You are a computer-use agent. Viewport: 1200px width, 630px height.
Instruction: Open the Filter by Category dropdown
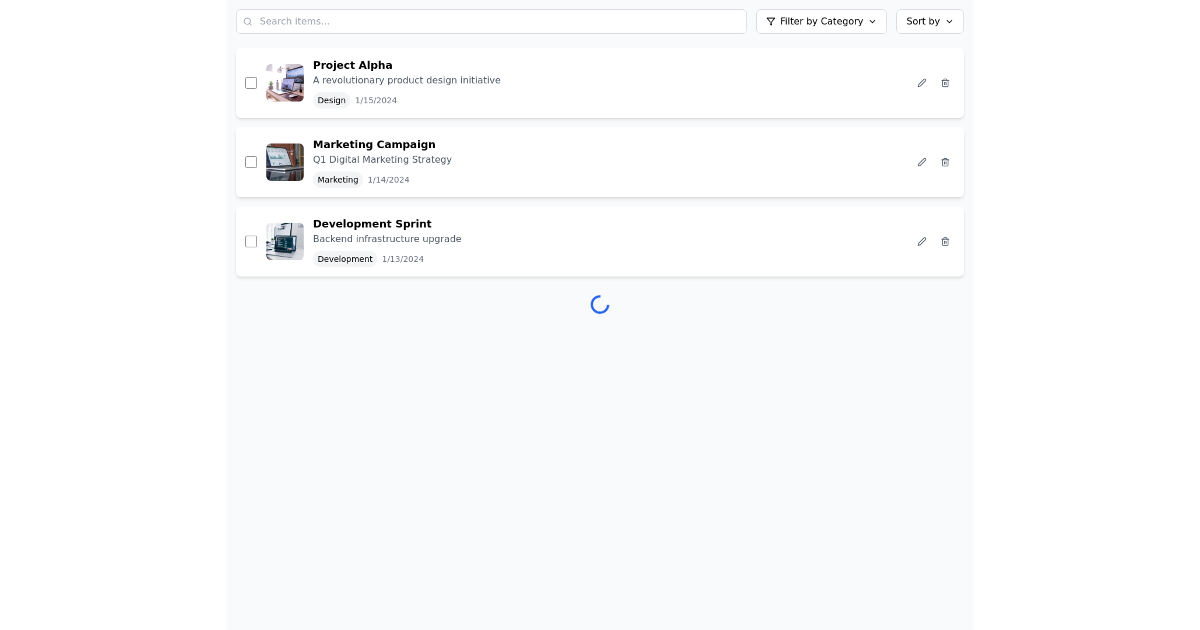[821, 21]
